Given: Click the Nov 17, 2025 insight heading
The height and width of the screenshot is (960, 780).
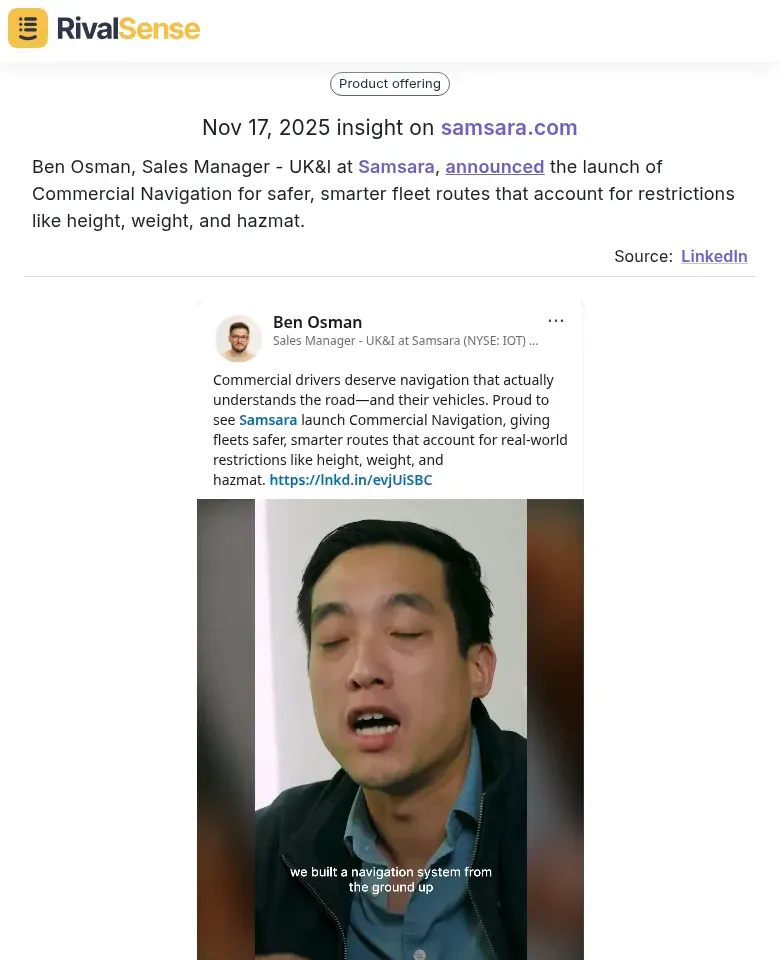Looking at the screenshot, I should (390, 127).
